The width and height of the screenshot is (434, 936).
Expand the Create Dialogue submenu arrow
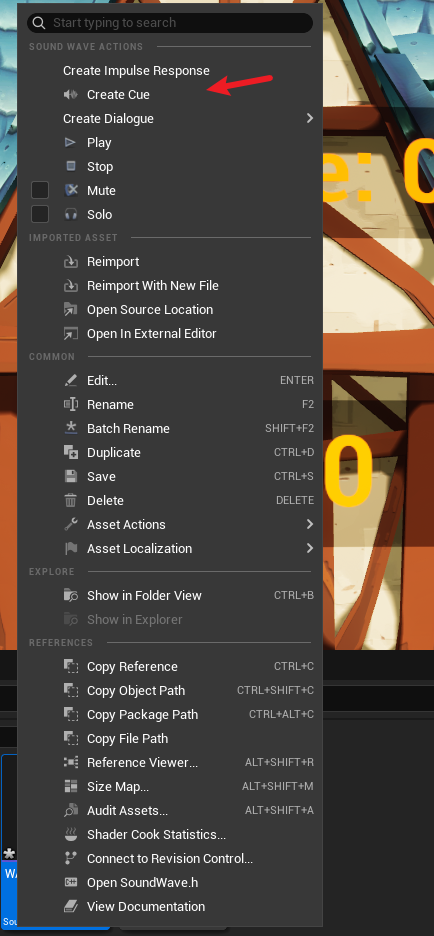pyautogui.click(x=309, y=118)
